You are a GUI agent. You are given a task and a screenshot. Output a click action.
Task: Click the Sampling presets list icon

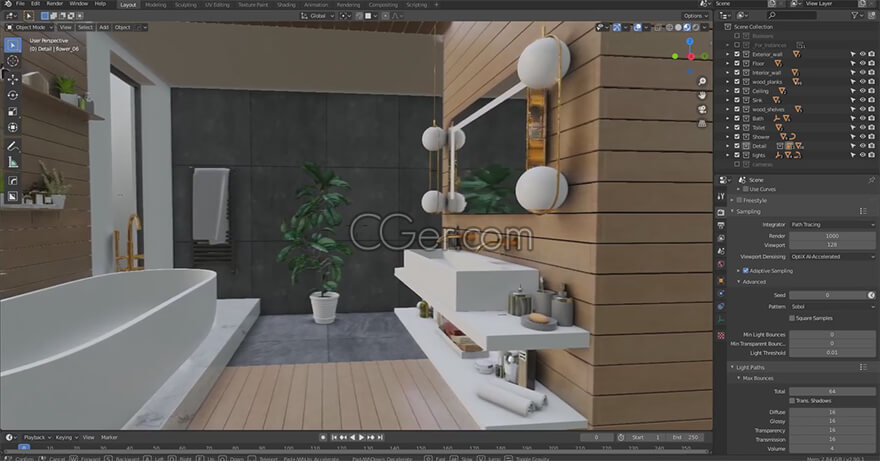[x=863, y=212]
